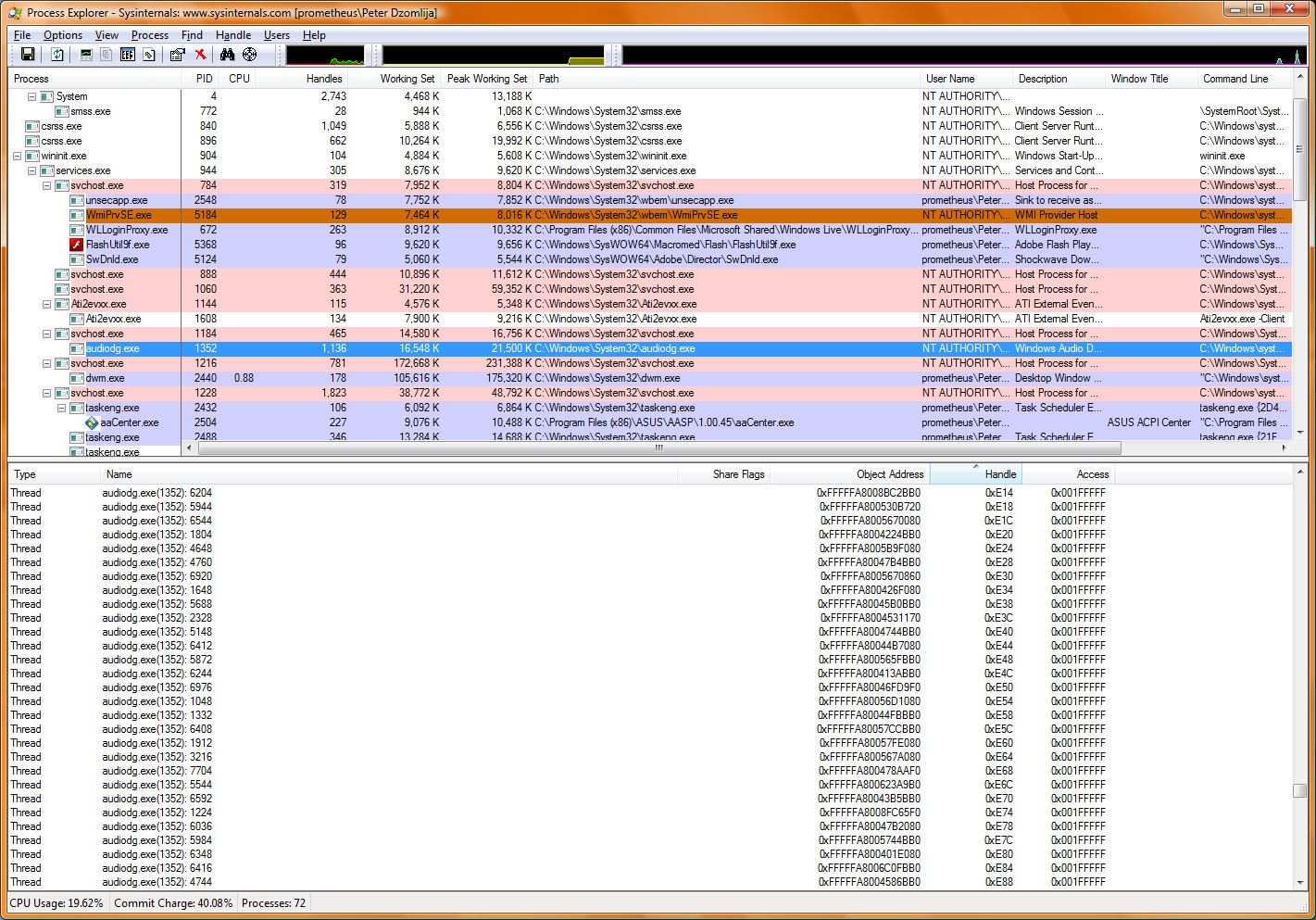1316x920 pixels.
Task: Collapse the svchost.exe PID 1184 node
Action: (46, 334)
